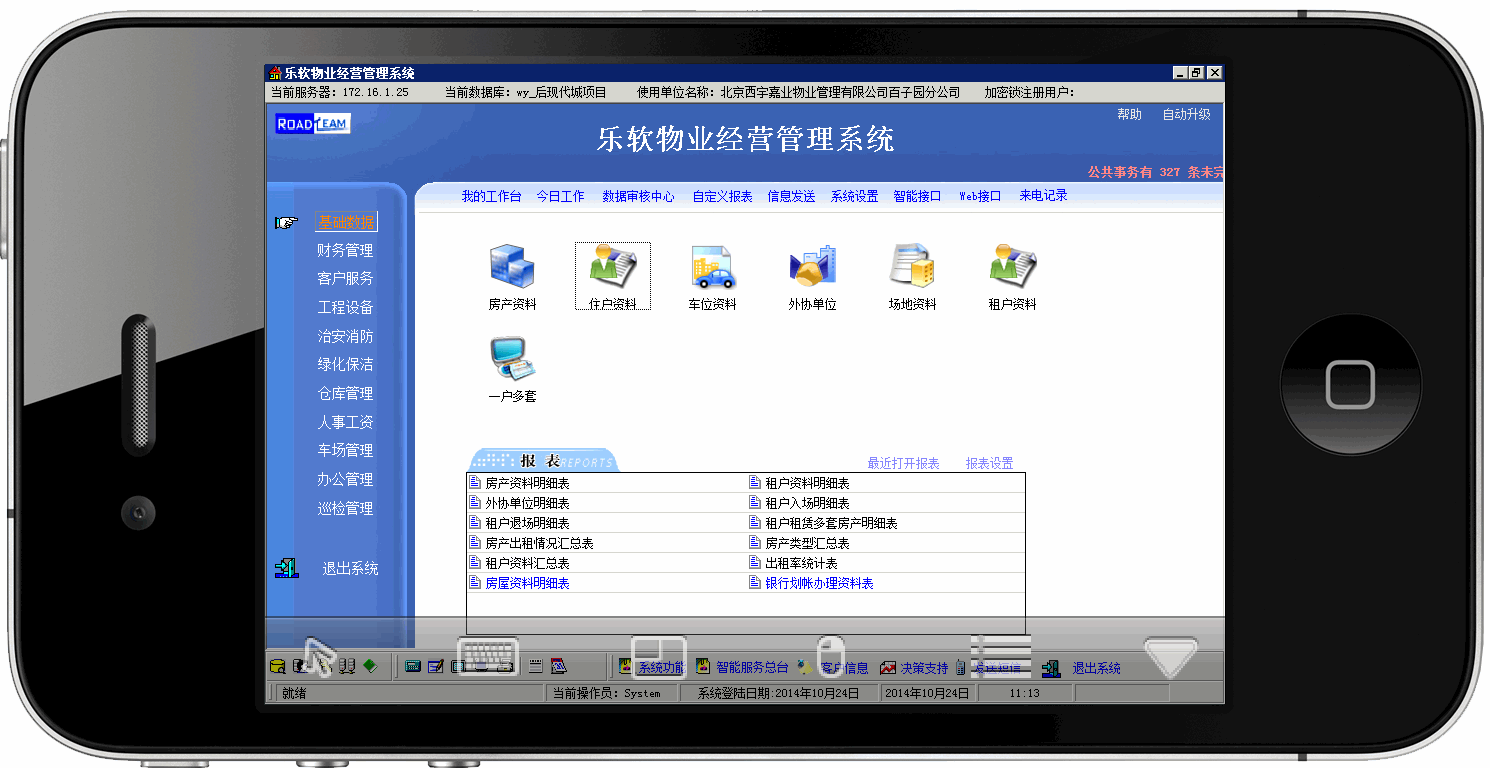The image size is (1490, 768).
Task: Open report 出租率统计表
Action: tap(801, 563)
